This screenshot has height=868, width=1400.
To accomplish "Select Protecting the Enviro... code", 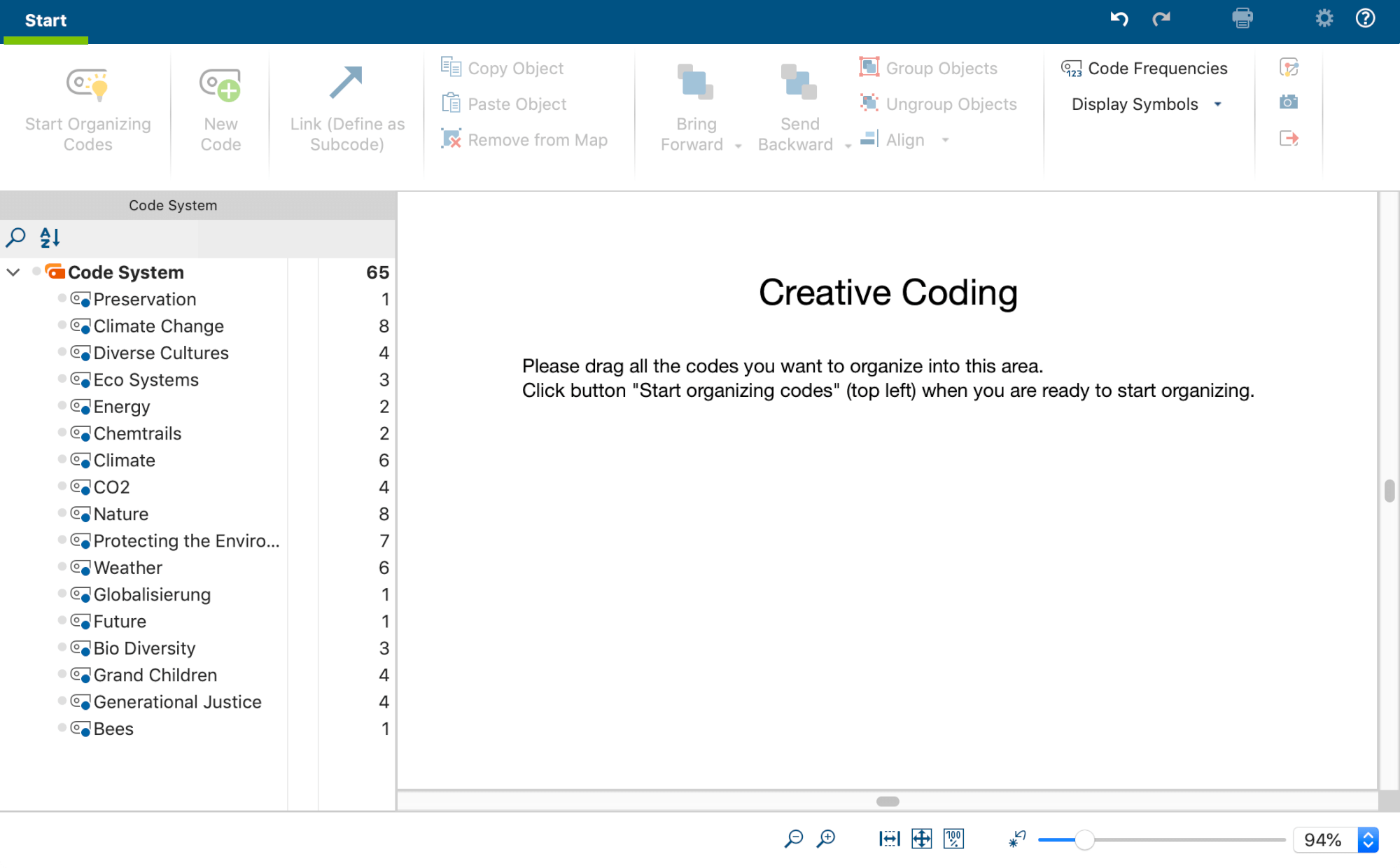I will pos(186,541).
